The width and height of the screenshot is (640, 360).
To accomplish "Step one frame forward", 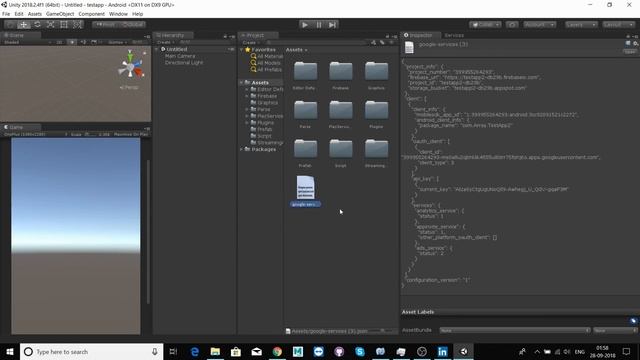I will (x=333, y=24).
